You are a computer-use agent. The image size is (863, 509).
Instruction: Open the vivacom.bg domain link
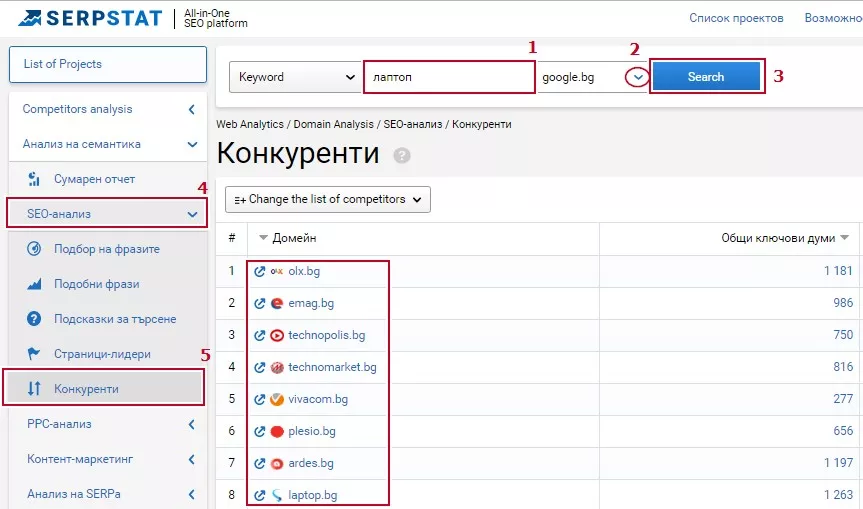point(318,399)
